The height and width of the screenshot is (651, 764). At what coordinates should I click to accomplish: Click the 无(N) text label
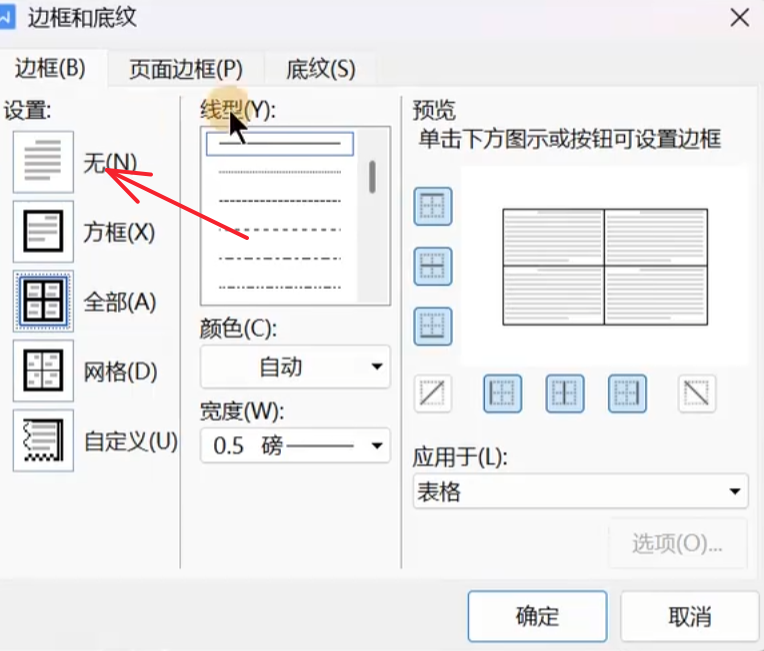point(110,162)
